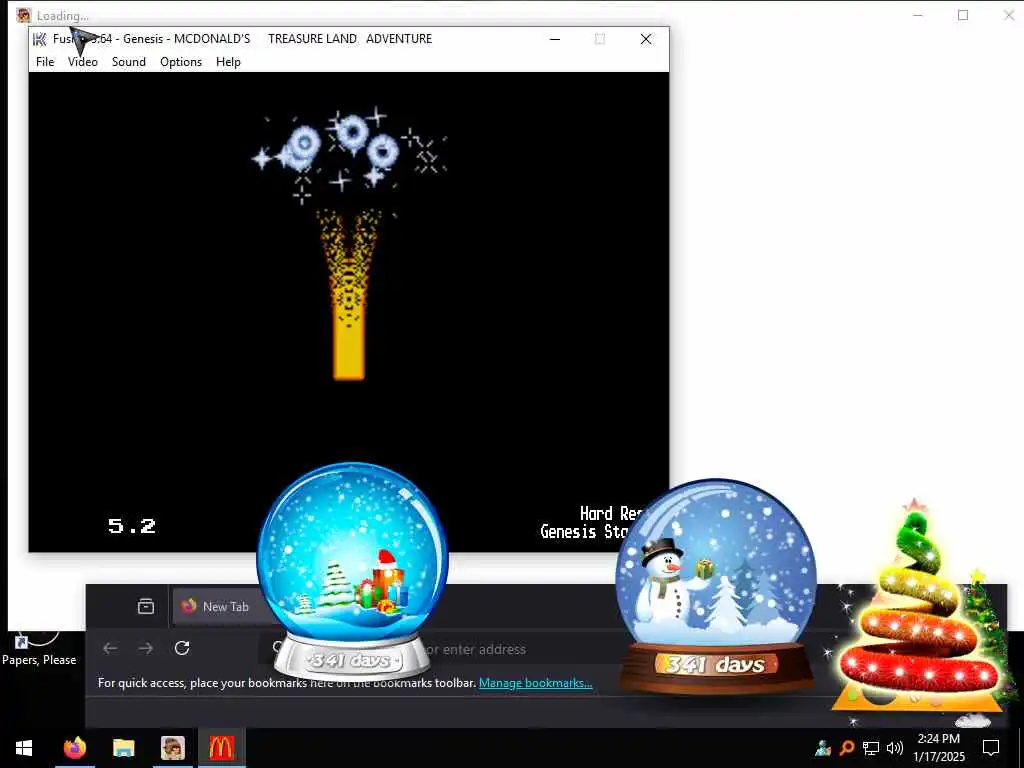Open the Papers, Please desktop shortcut
Viewport: 1024px width, 768px height.
point(39,648)
